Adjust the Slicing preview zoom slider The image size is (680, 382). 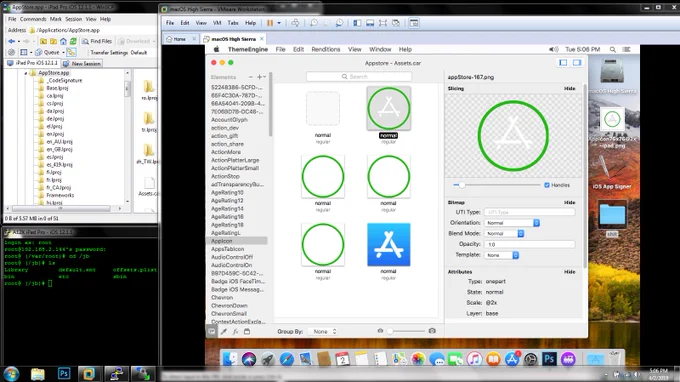[x=462, y=185]
